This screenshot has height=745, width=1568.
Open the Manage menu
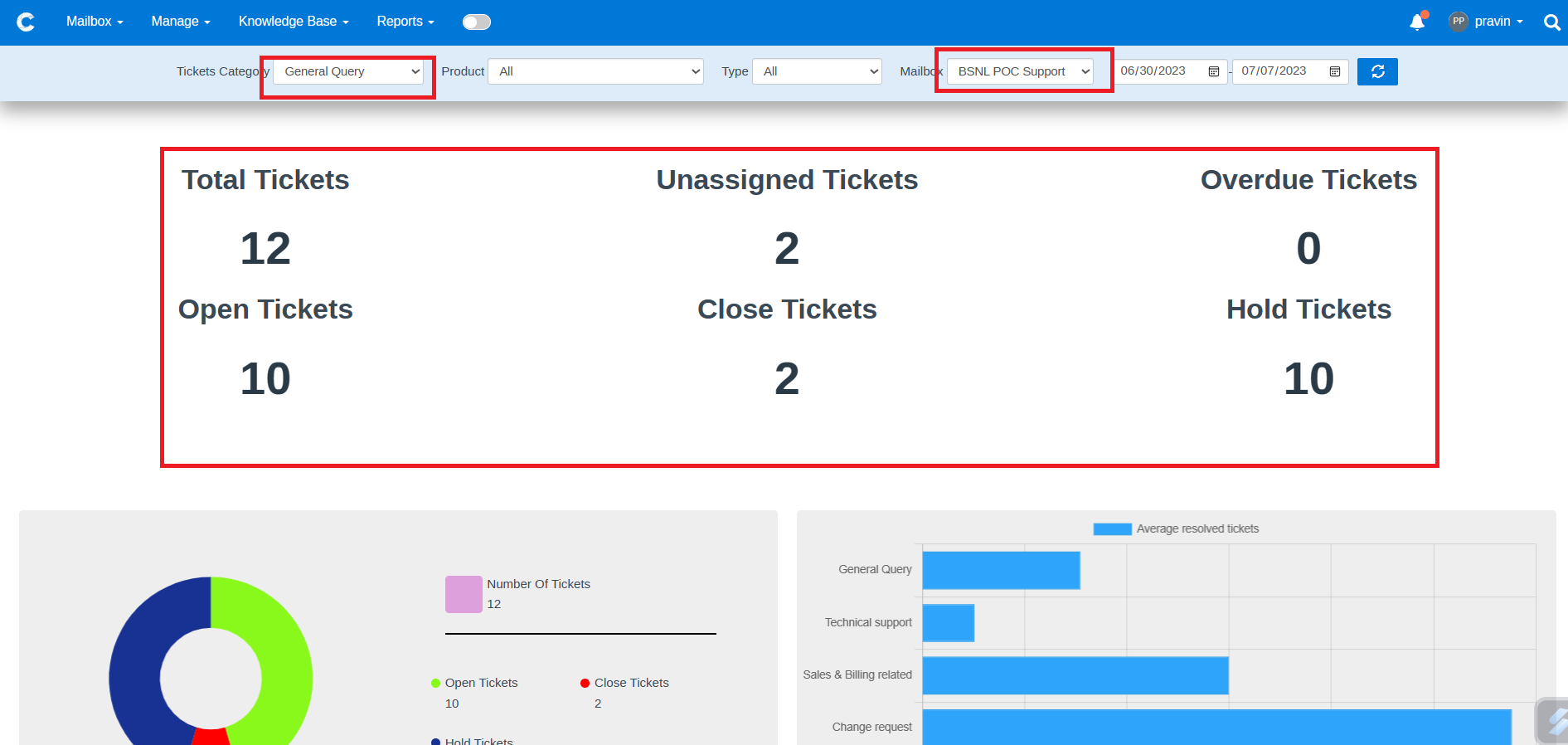pyautogui.click(x=181, y=22)
